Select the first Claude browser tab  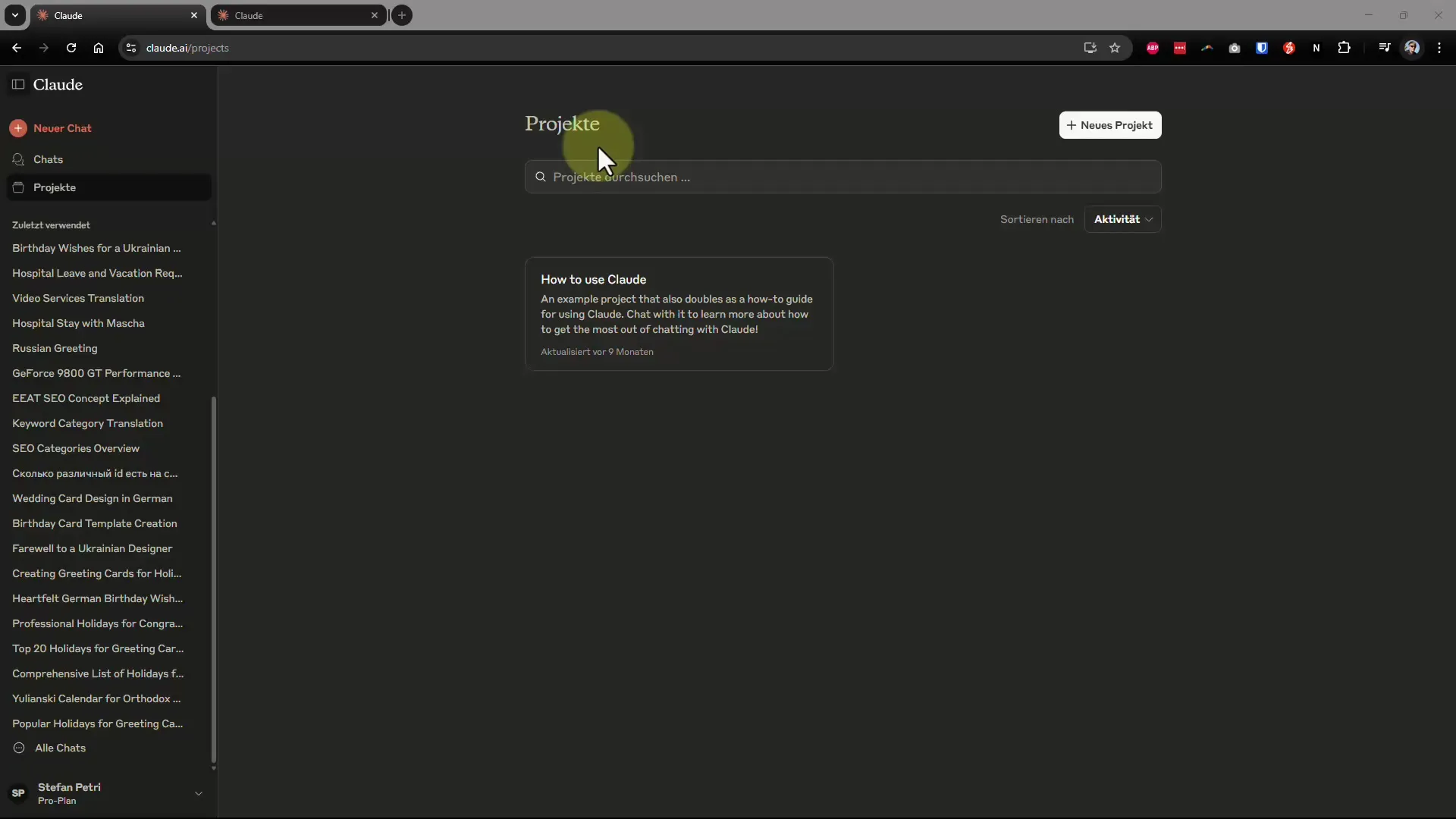pyautogui.click(x=118, y=15)
